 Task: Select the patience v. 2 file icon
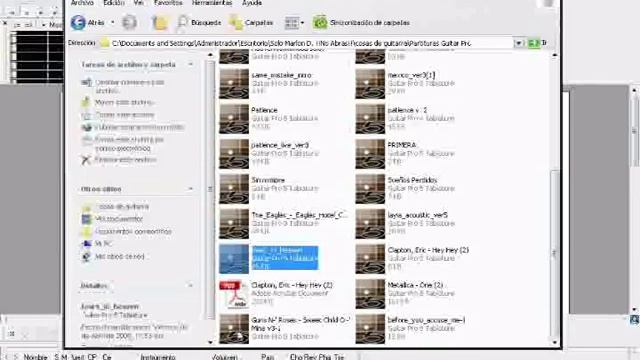tap(370, 119)
